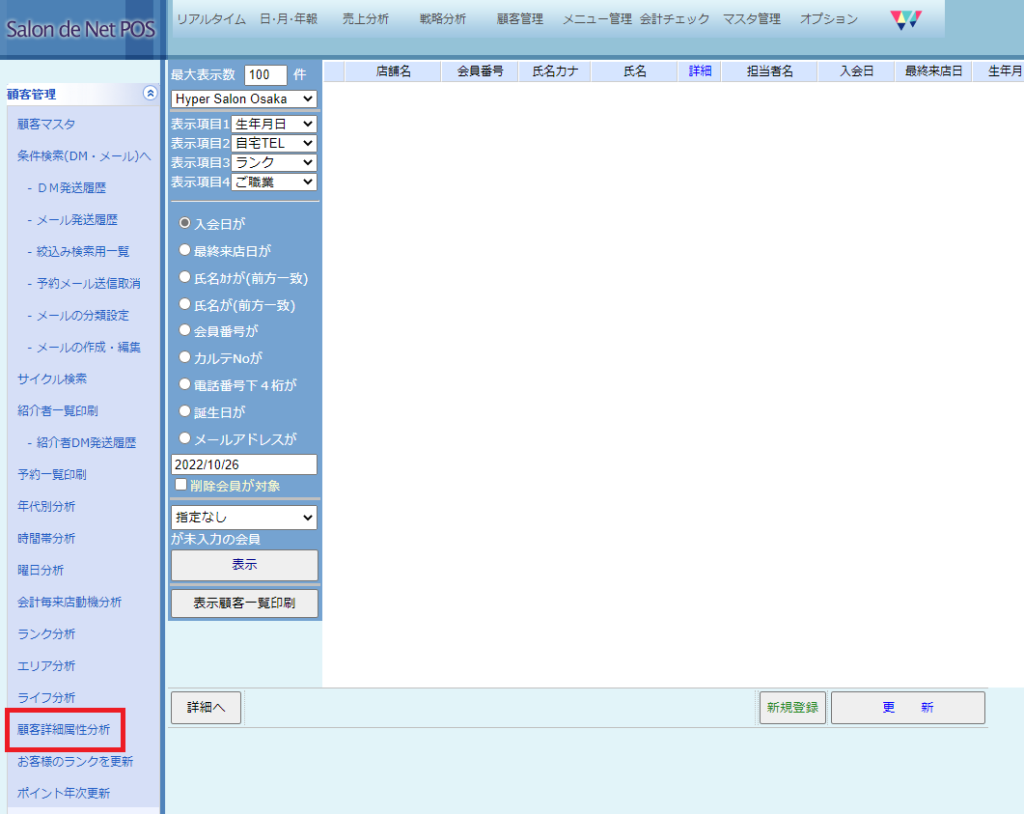Click the Salon de Net POS logo
Viewport: 1024px width, 814px height.
[81, 29]
